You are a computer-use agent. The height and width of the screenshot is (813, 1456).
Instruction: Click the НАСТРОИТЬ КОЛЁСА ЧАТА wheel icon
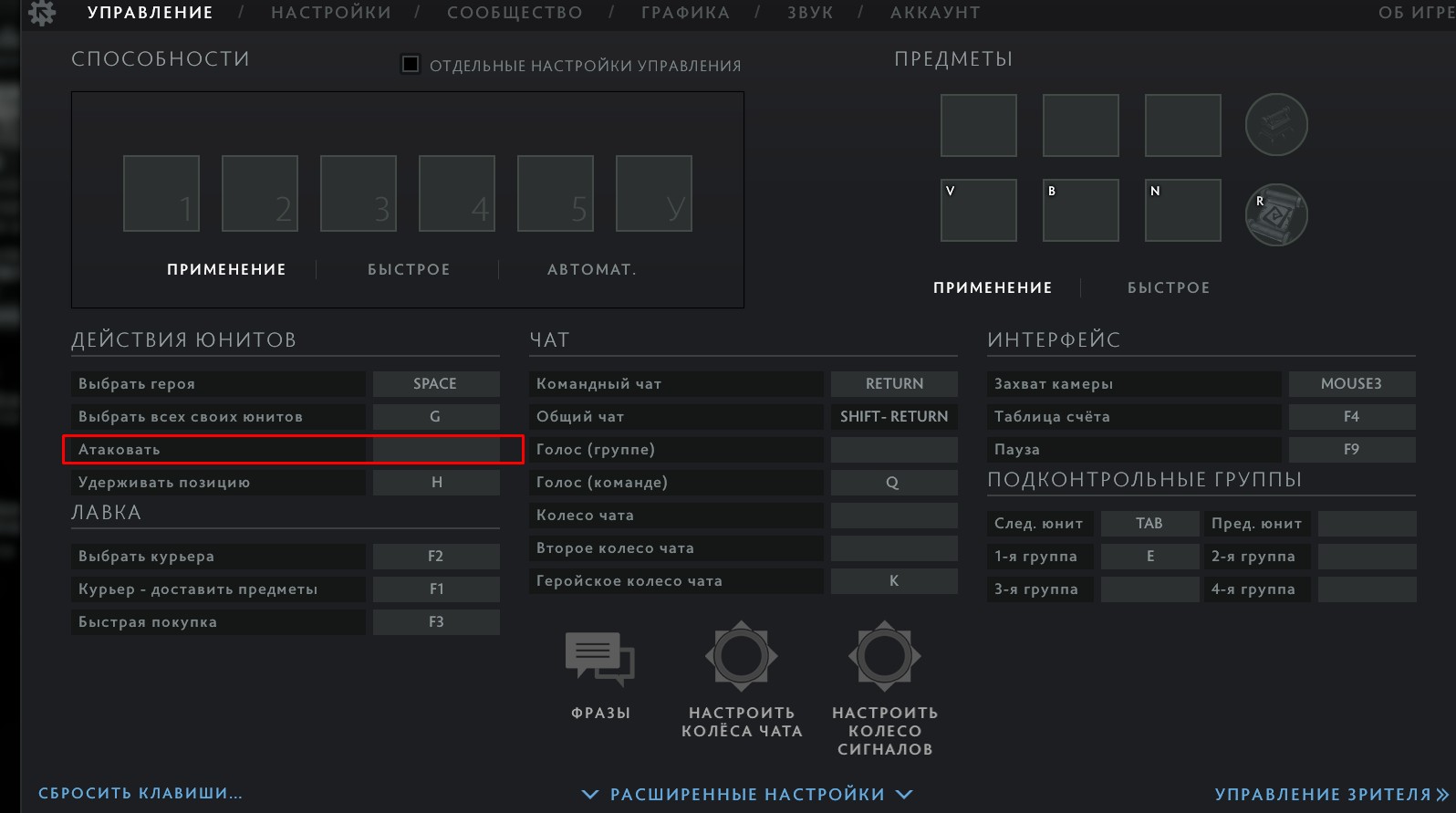tap(742, 655)
